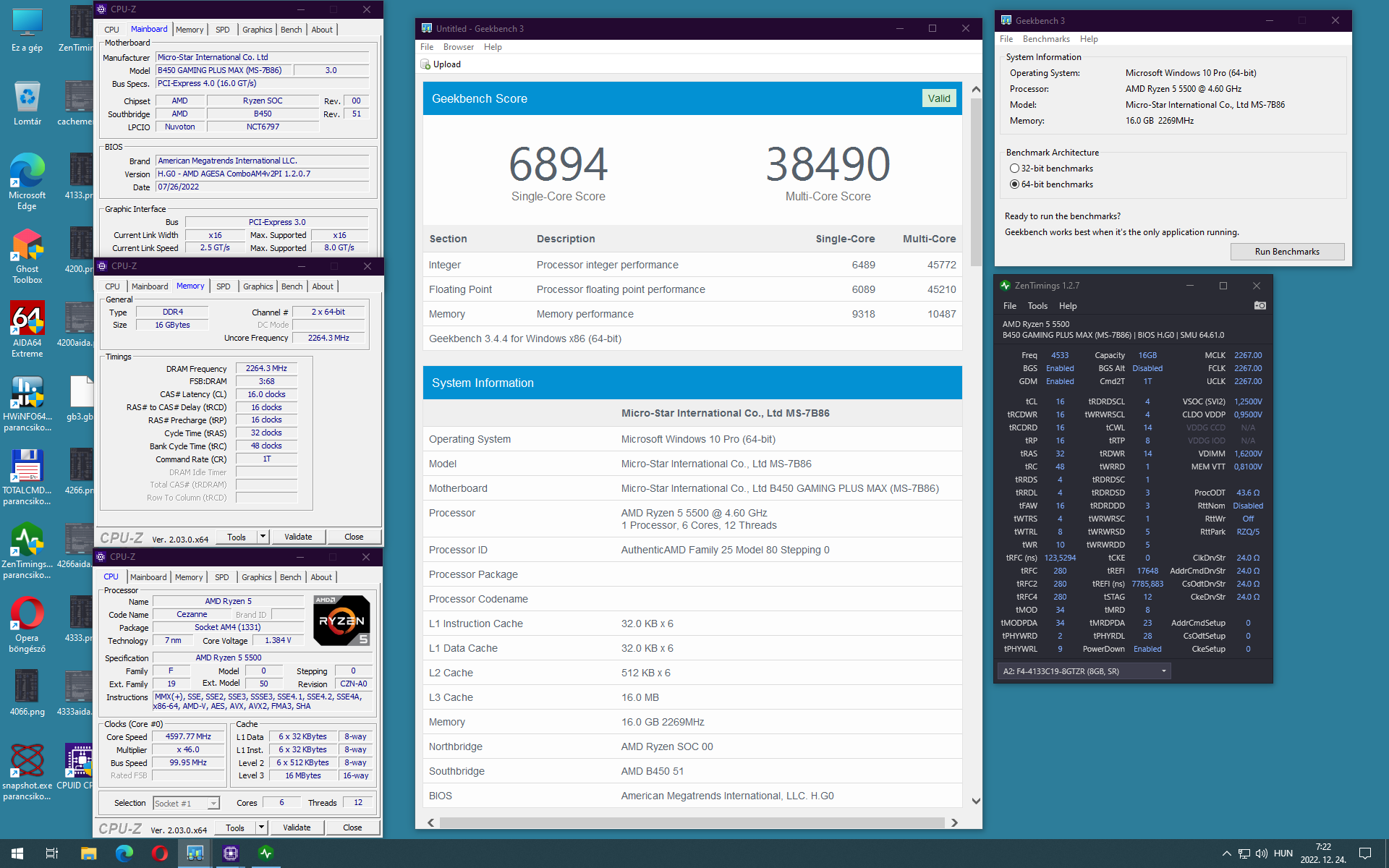Open the File menu in ZenTimings

(x=1010, y=306)
